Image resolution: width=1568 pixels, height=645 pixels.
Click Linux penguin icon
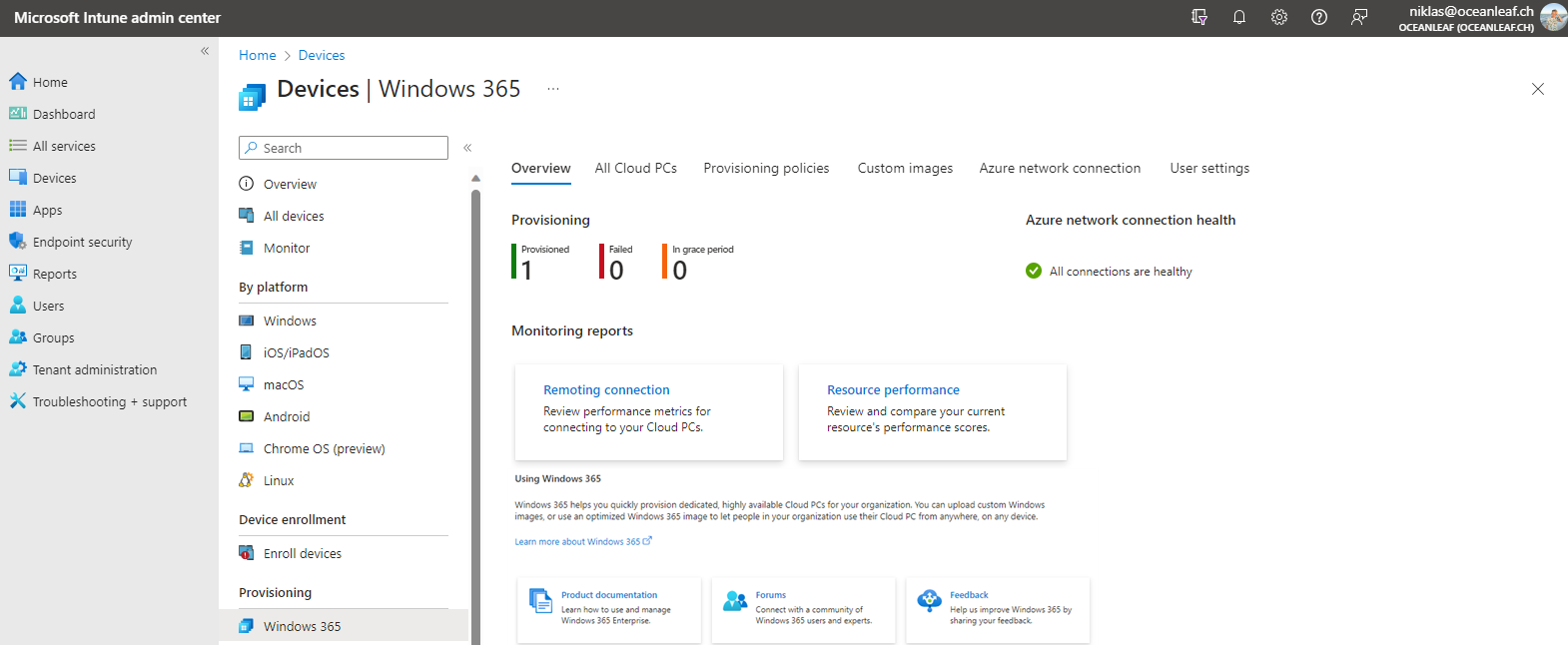[x=247, y=480]
